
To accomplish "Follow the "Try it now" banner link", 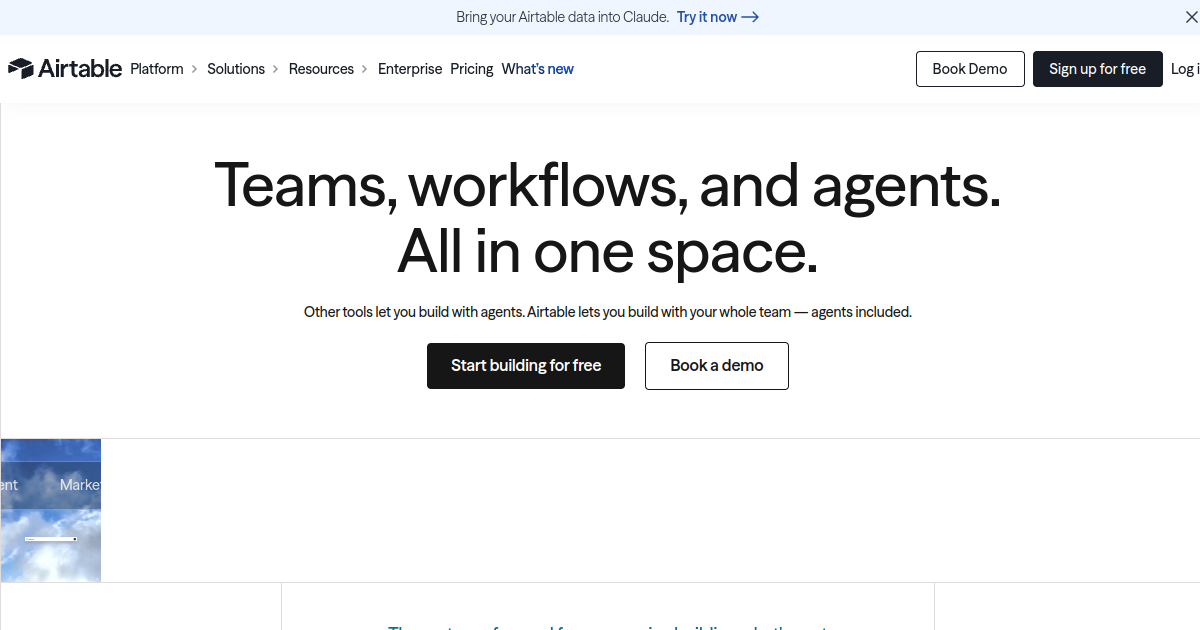I will (718, 17).
